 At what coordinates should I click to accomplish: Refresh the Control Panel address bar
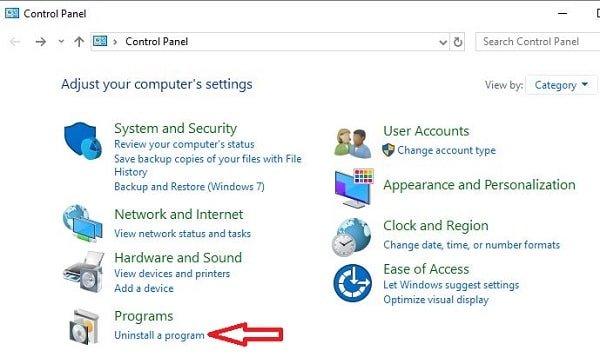point(458,42)
